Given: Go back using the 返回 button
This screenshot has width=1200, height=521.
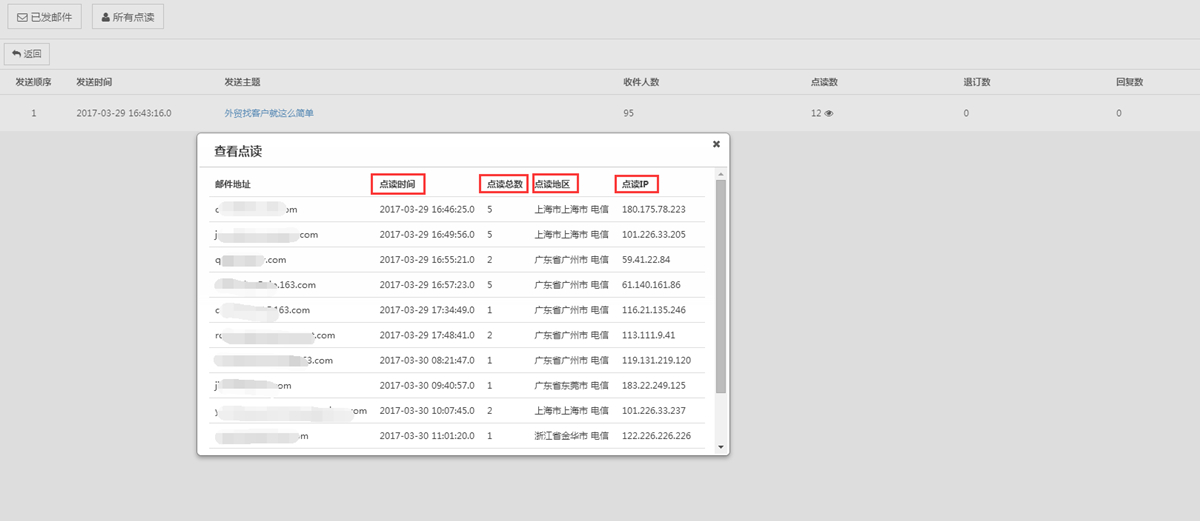Looking at the screenshot, I should point(26,54).
